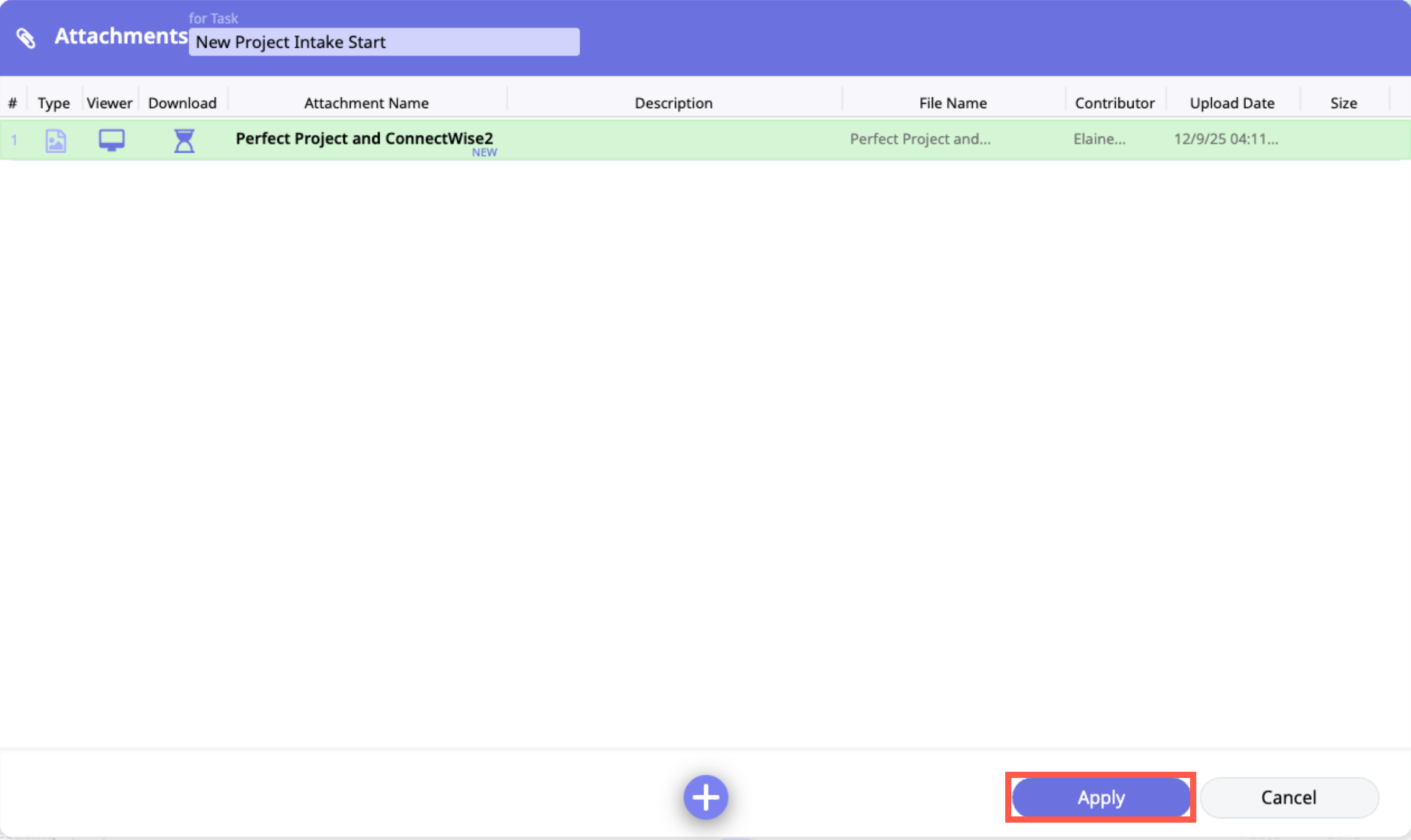Click the Elaine contributor cell
This screenshot has width=1411, height=840.
pos(1099,139)
